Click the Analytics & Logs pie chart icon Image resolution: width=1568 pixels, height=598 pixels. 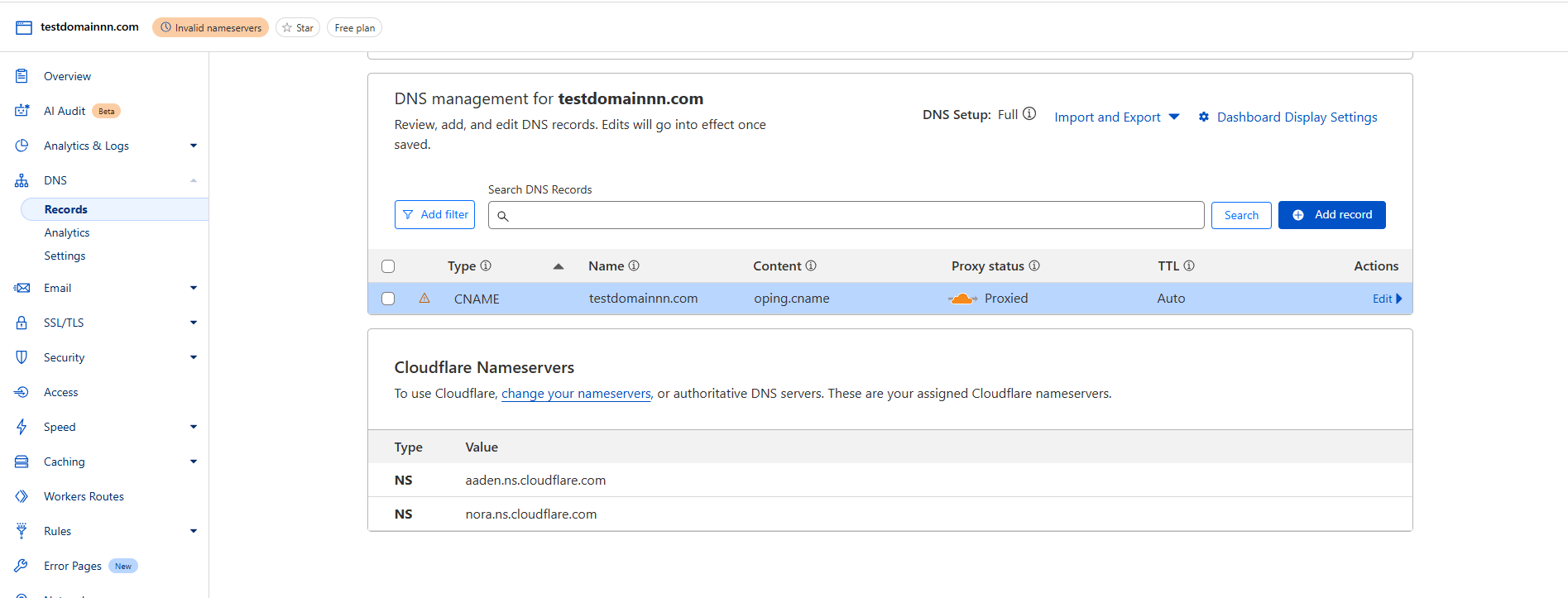tap(22, 146)
